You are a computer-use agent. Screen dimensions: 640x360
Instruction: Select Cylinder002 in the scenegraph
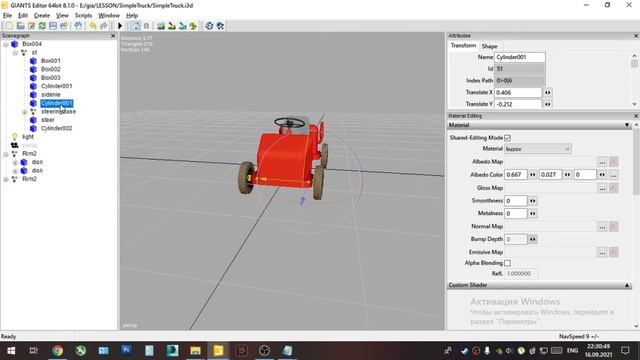point(57,128)
